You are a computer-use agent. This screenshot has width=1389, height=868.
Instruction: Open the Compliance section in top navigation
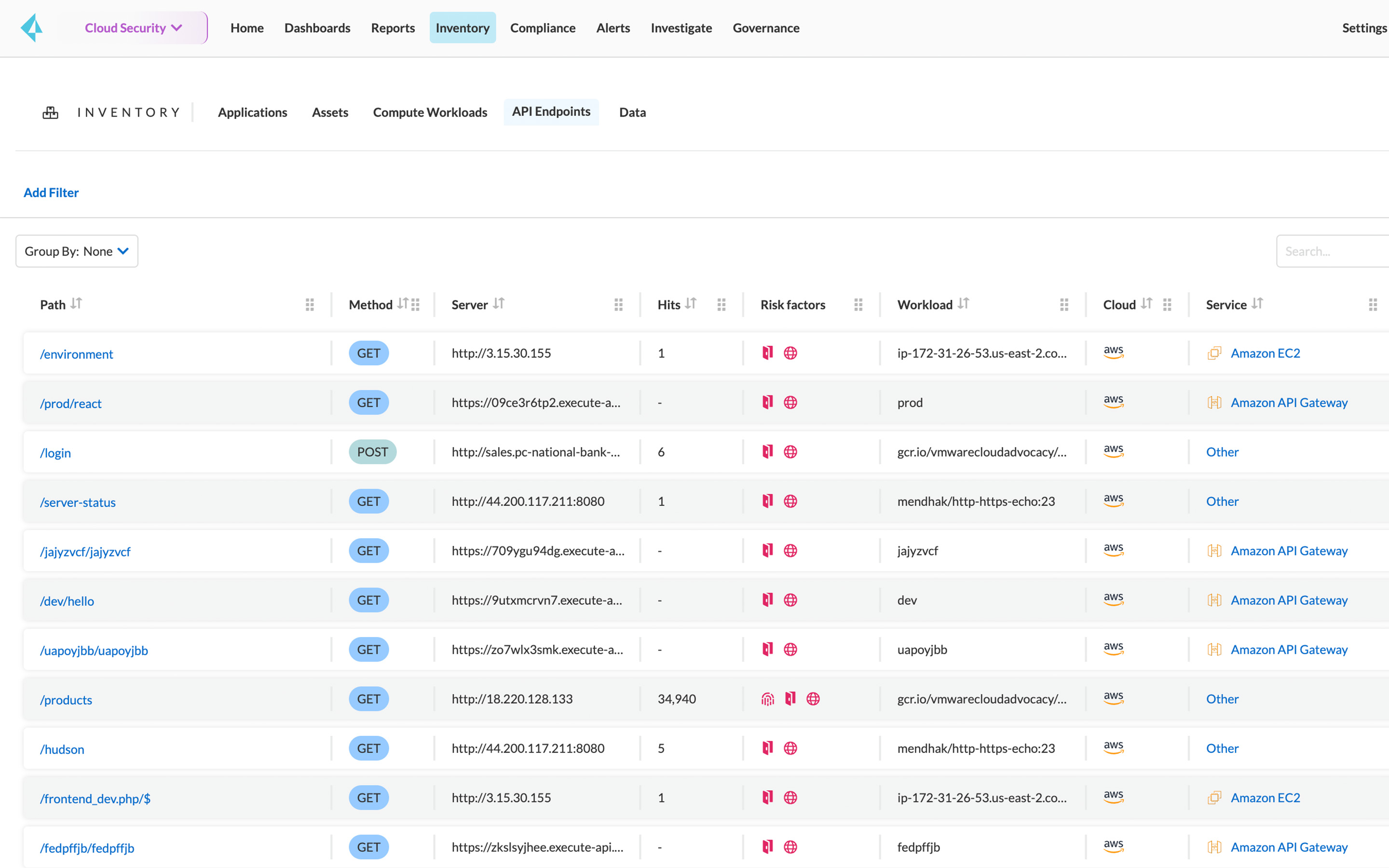543,27
